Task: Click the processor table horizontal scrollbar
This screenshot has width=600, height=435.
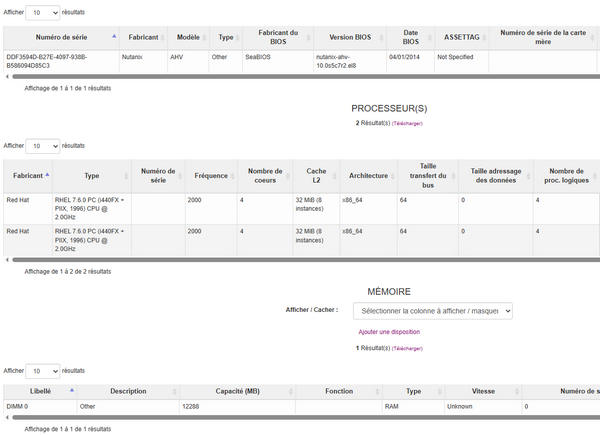Action: pyautogui.click(x=300, y=259)
